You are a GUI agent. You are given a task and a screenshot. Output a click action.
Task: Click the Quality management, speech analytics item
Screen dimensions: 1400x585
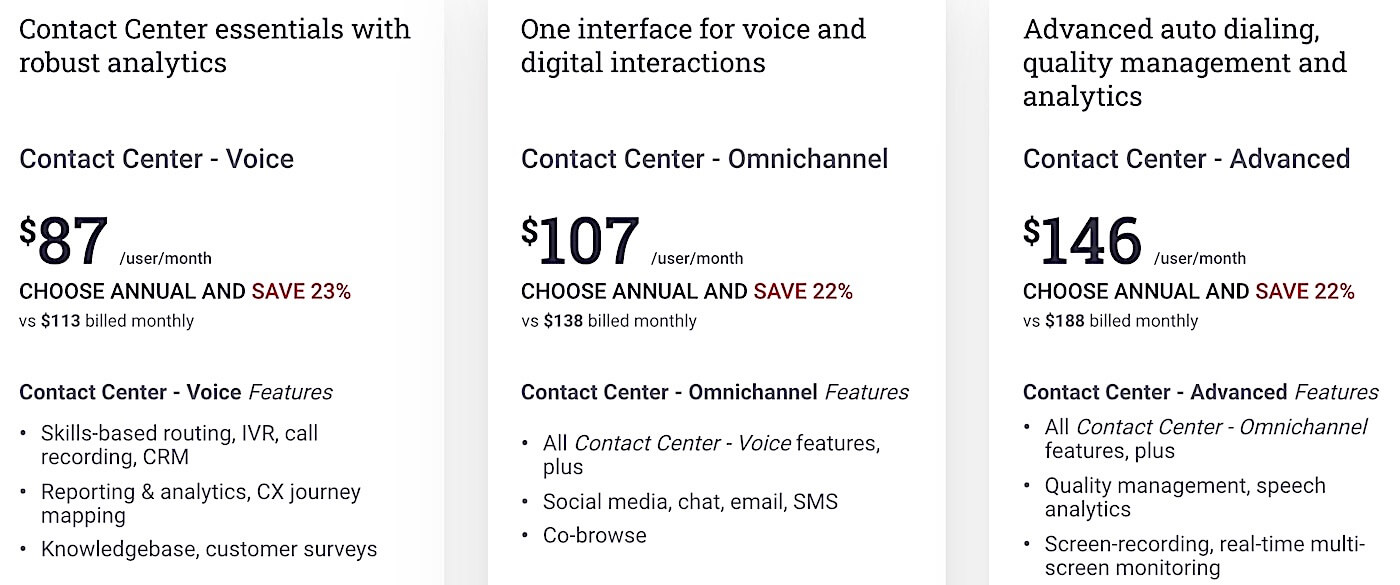(x=1185, y=497)
